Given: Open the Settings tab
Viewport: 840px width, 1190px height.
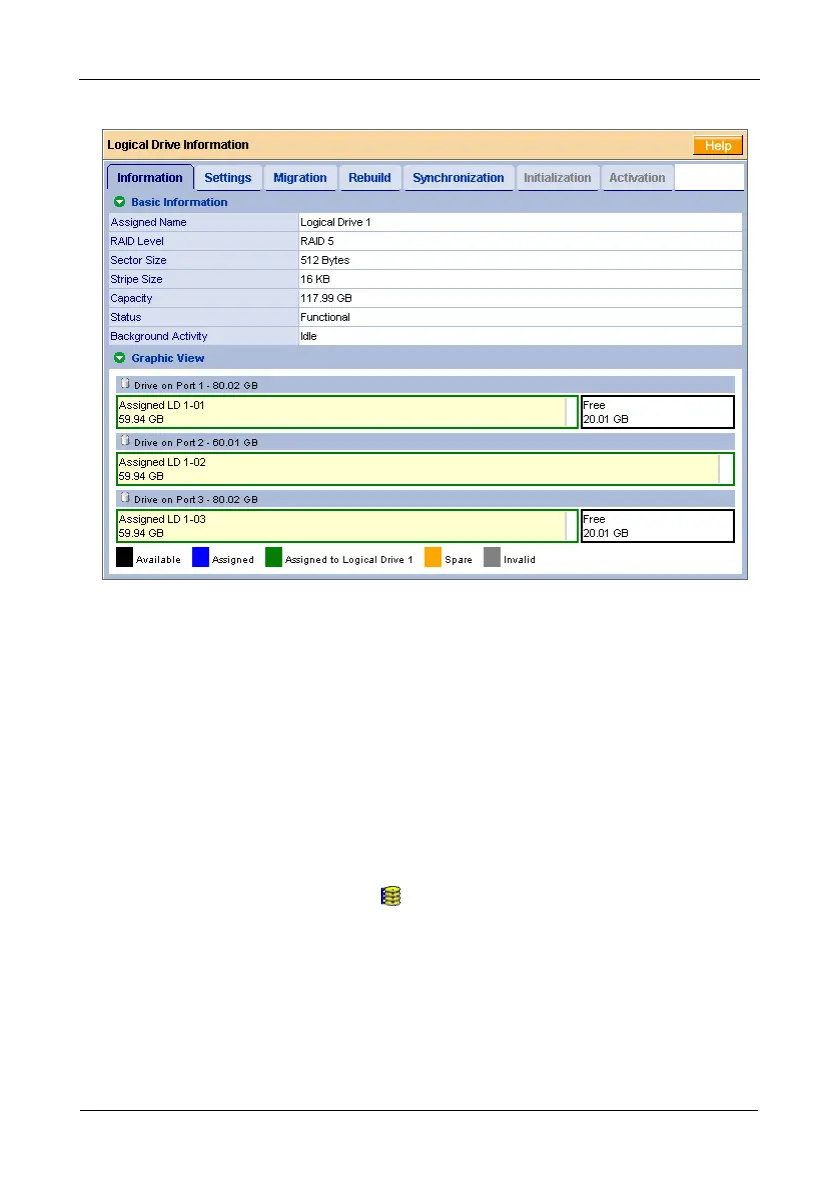Looking at the screenshot, I should click(x=228, y=178).
